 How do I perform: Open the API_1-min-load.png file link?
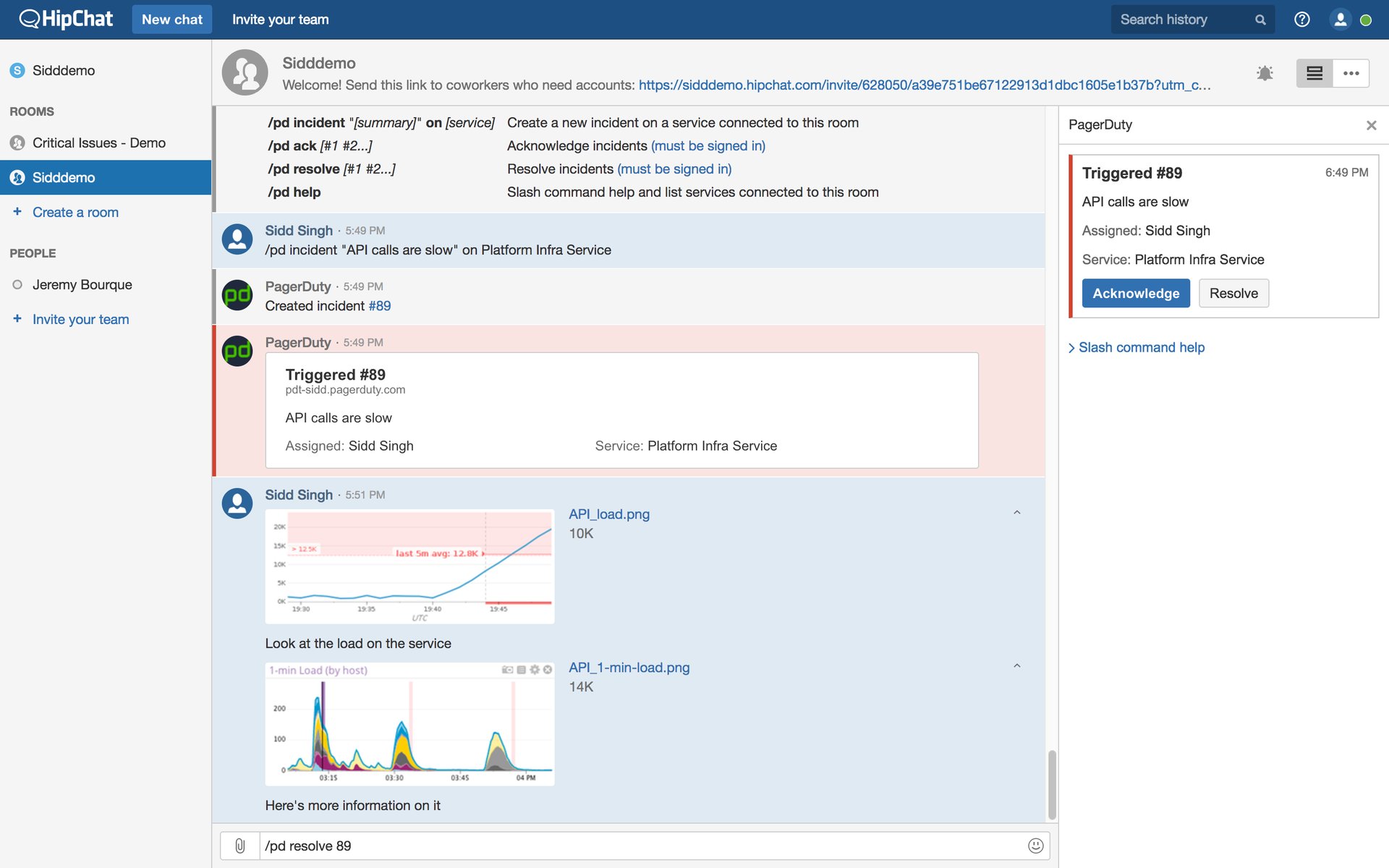pyautogui.click(x=629, y=668)
